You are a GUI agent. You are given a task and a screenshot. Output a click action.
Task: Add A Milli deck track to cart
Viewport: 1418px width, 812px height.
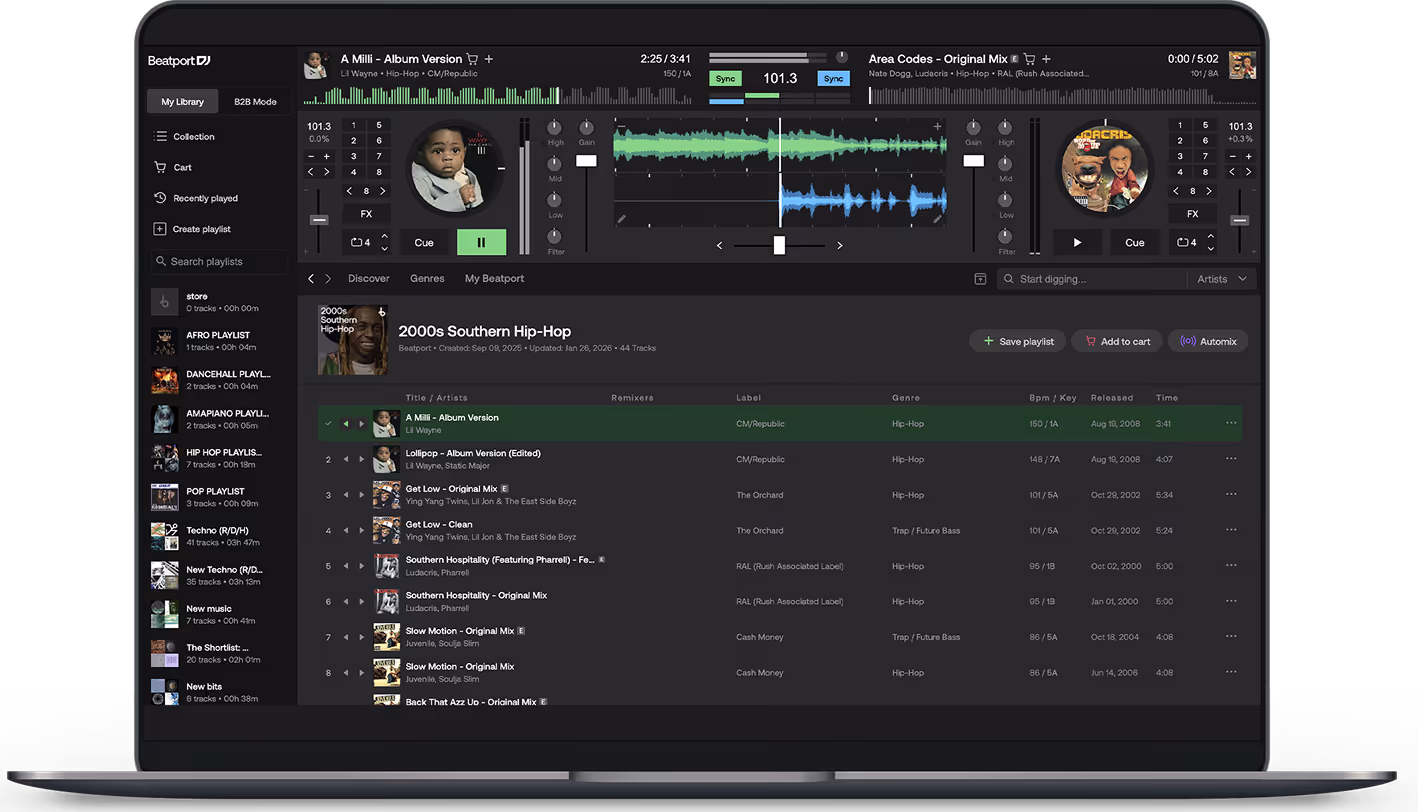click(x=472, y=59)
